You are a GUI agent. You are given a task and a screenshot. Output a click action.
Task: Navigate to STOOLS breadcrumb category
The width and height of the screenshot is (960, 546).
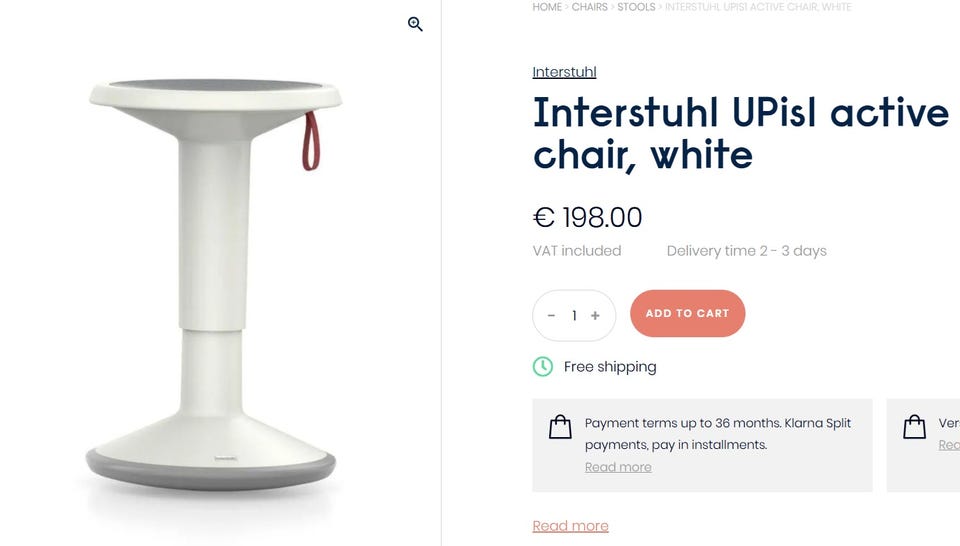(636, 7)
